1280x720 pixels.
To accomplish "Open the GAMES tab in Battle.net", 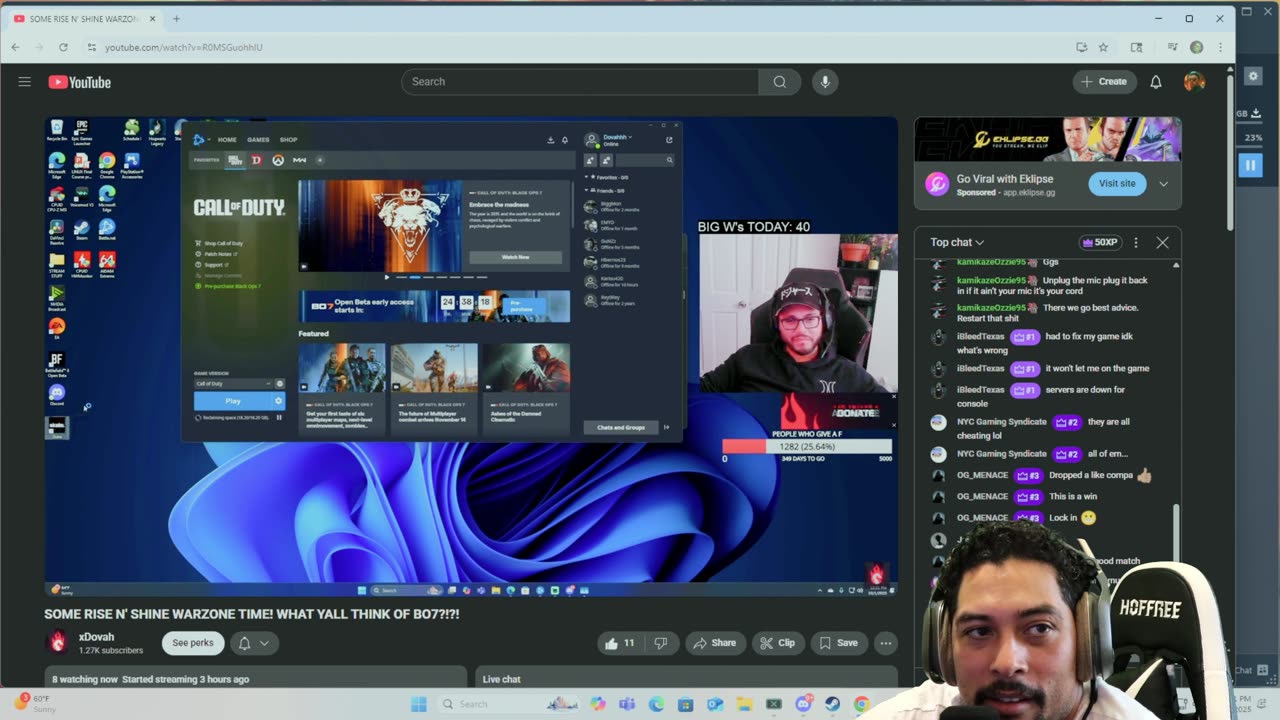I will [x=258, y=140].
